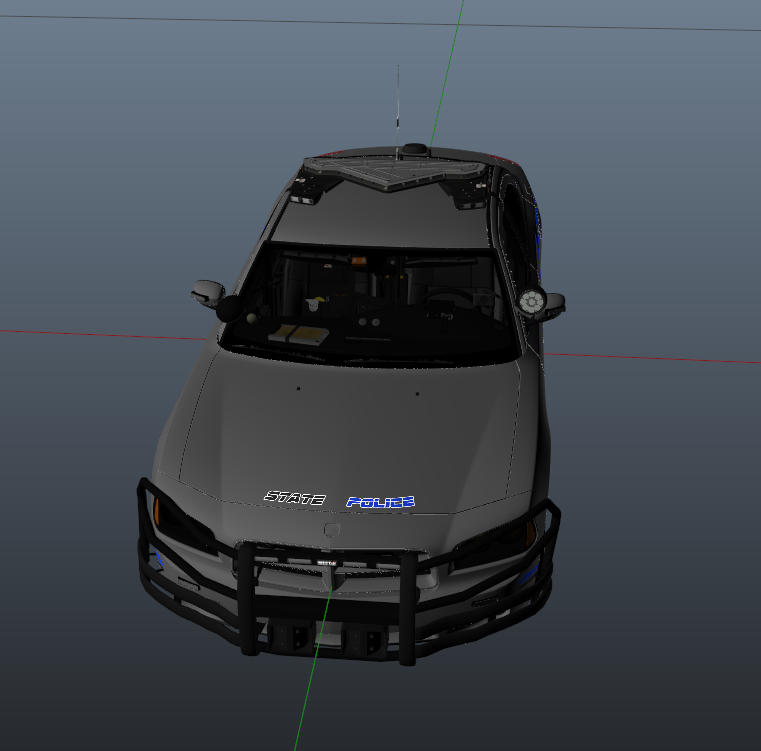Click the amber light inside the windshield
The image size is (761, 751).
(x=357, y=261)
